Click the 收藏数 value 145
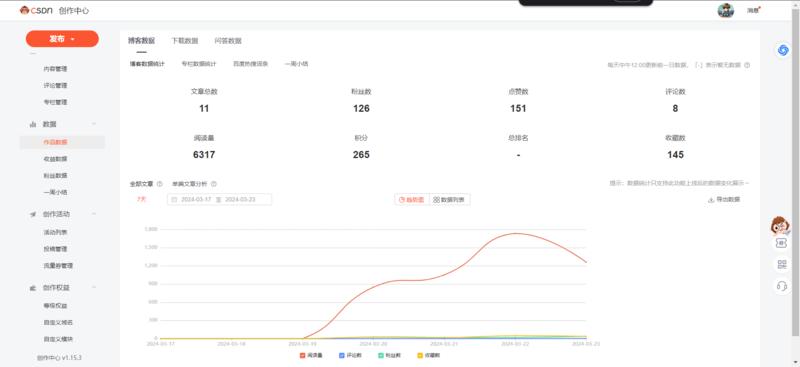Screen dimensions: 800x367 (675, 155)
